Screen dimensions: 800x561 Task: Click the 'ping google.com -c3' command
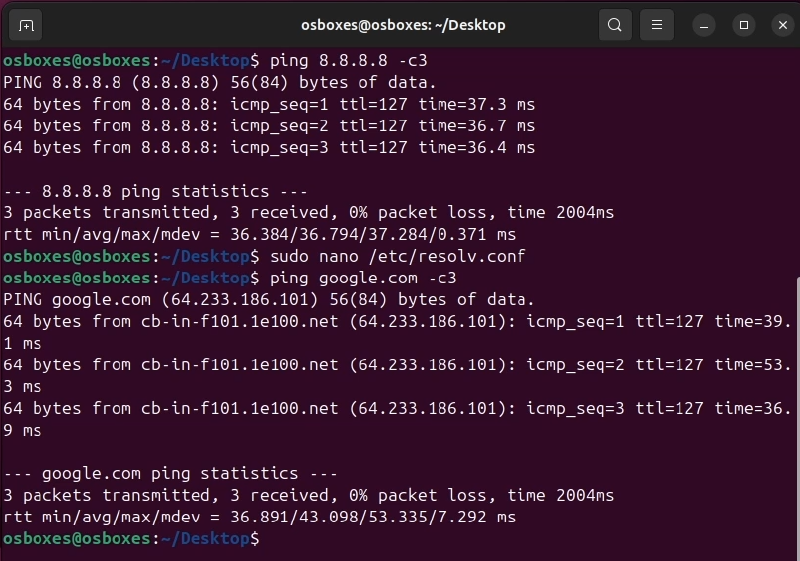(363, 278)
